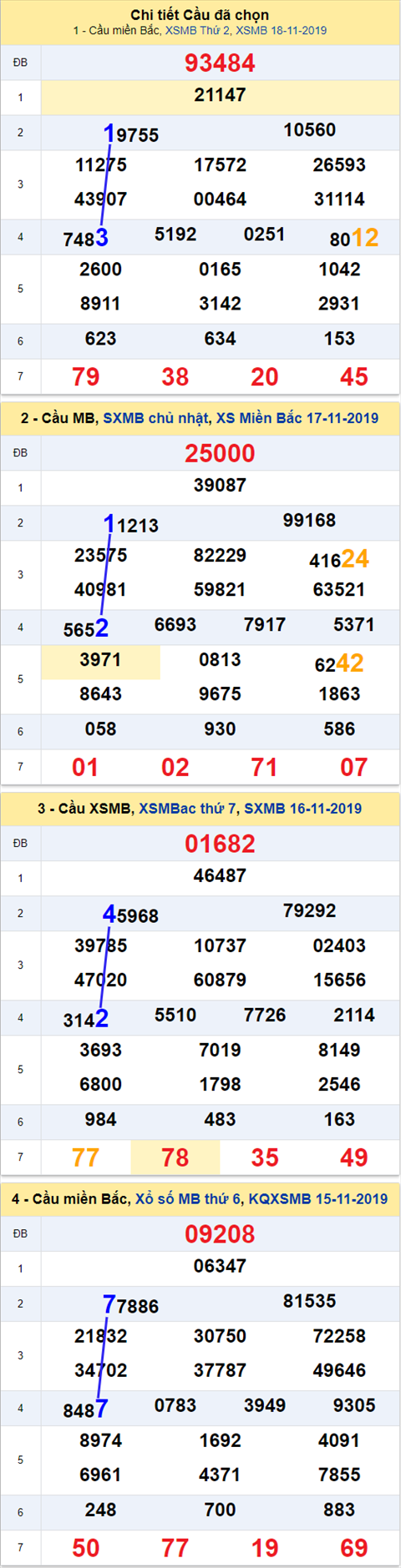Select the number 49646
This screenshot has height=1568, width=401.
(339, 1371)
